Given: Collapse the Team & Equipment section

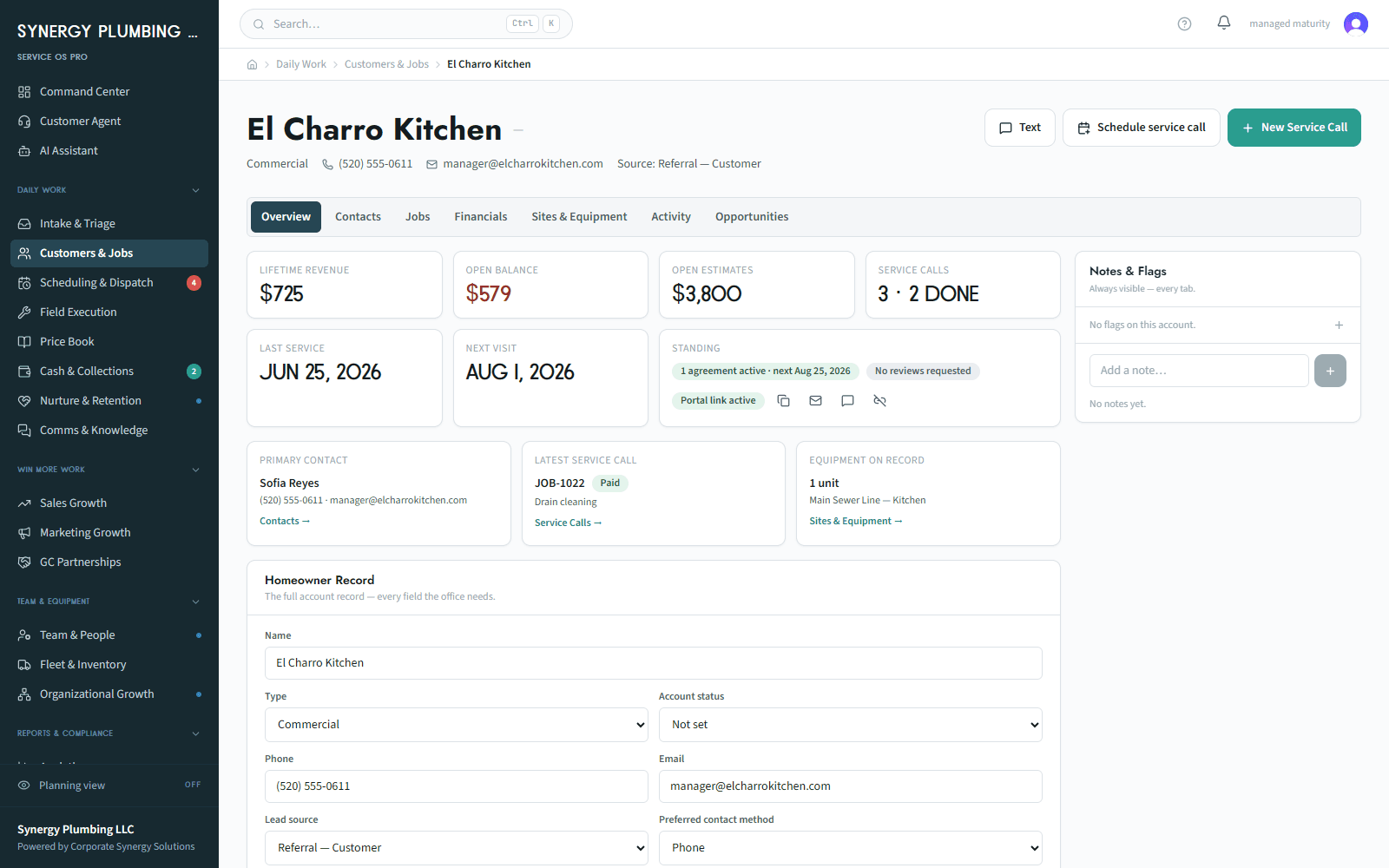Looking at the screenshot, I should pyautogui.click(x=109, y=602).
